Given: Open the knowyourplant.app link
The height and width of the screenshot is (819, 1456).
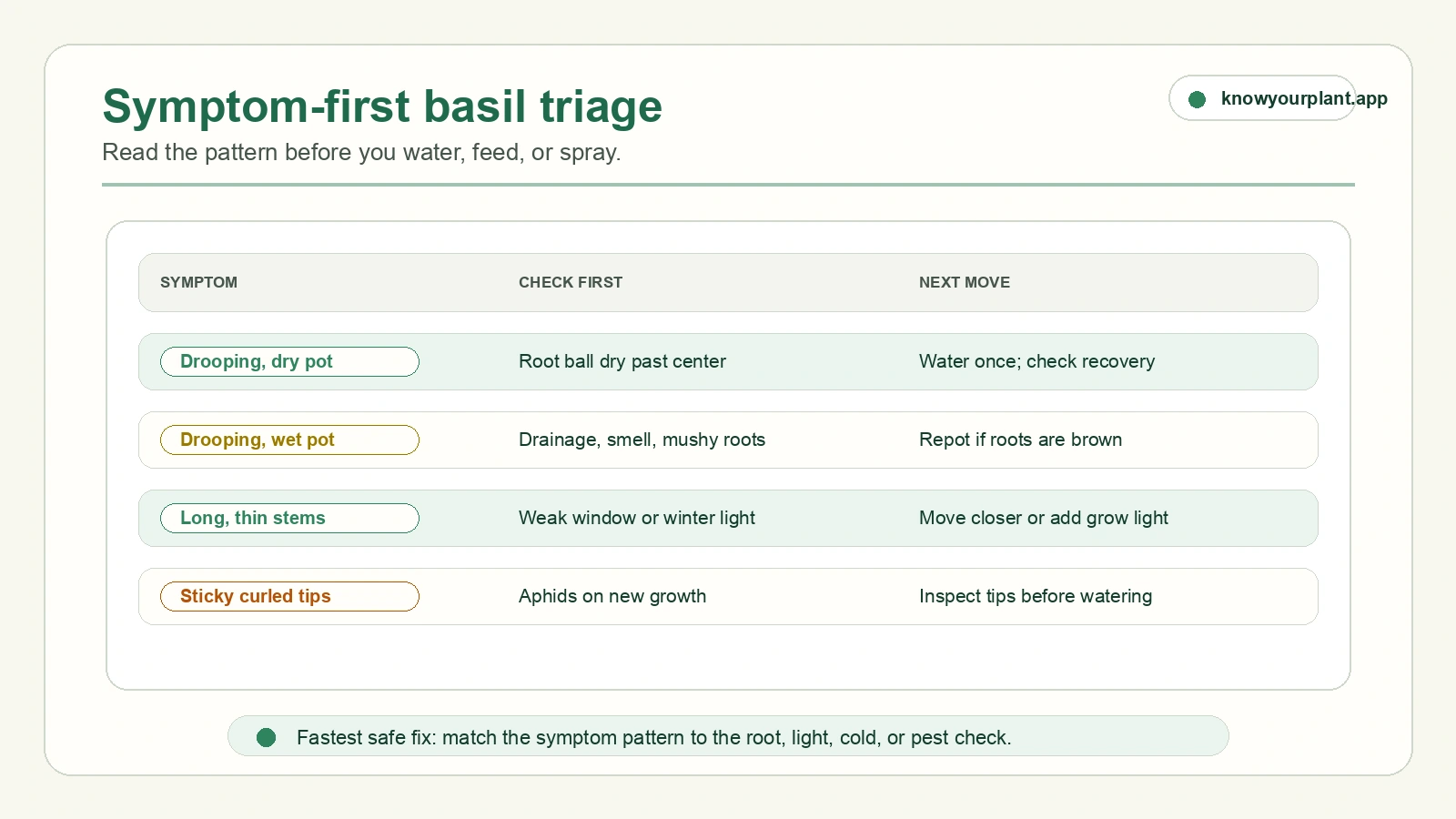Looking at the screenshot, I should coord(1303,98).
